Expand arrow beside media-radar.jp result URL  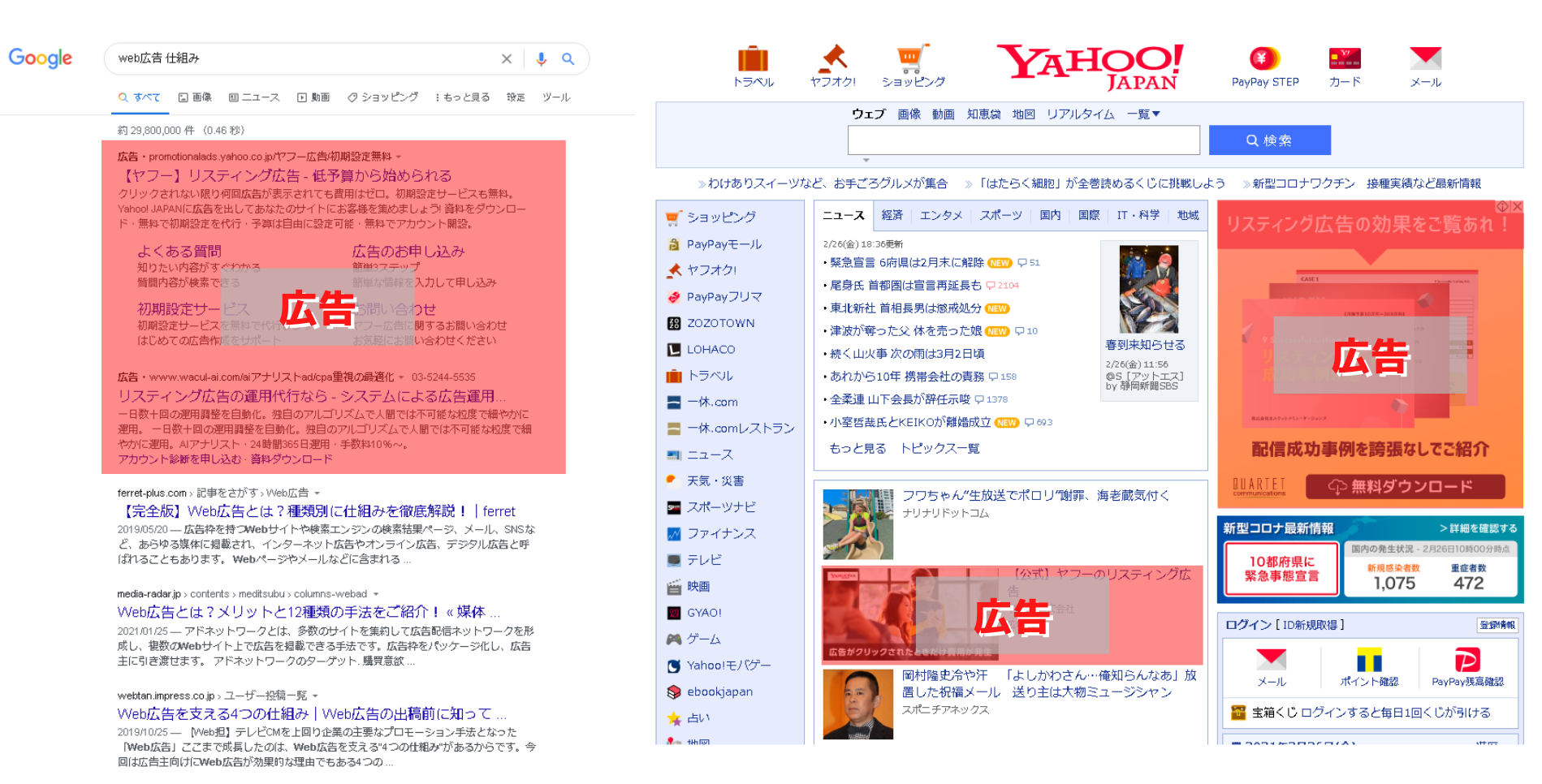pyautogui.click(x=375, y=594)
